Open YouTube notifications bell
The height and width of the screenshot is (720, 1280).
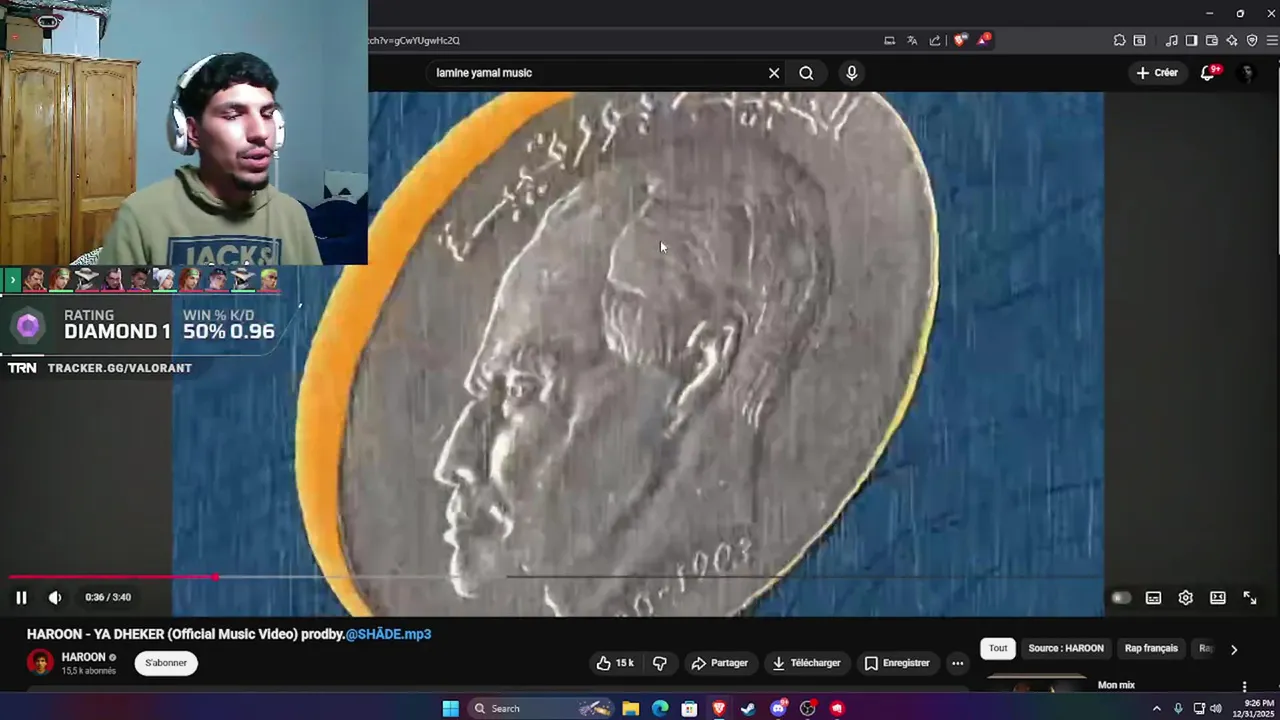tap(1208, 73)
